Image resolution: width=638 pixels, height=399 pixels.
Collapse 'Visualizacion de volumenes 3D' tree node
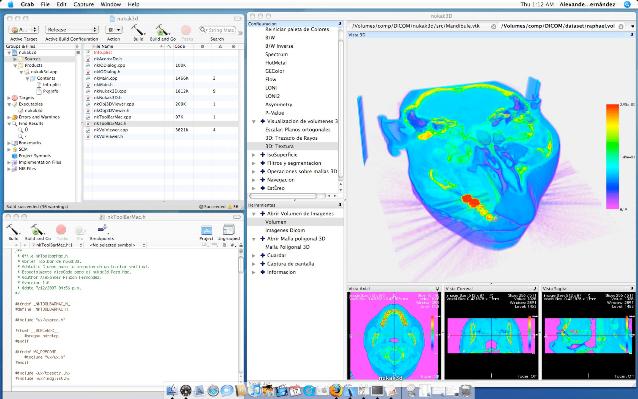click(x=253, y=121)
